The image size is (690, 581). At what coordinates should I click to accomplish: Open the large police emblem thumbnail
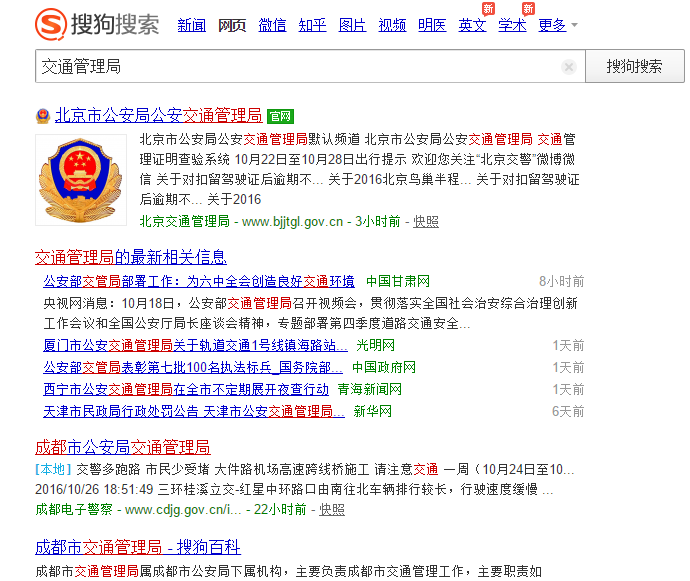pyautogui.click(x=81, y=180)
